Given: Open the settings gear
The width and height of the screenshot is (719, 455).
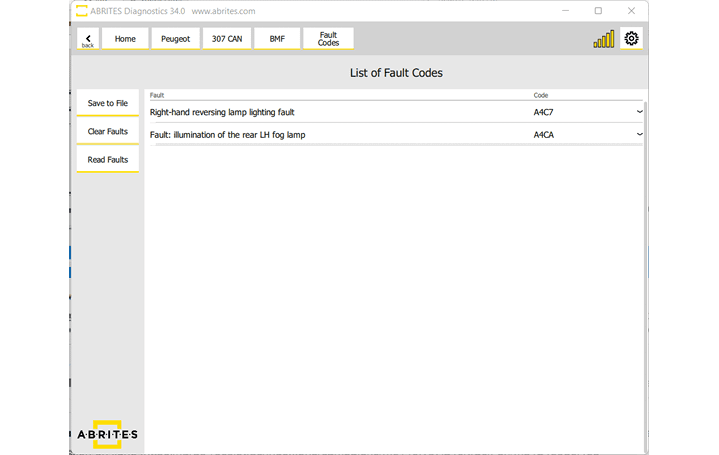Looking at the screenshot, I should pos(631,39).
